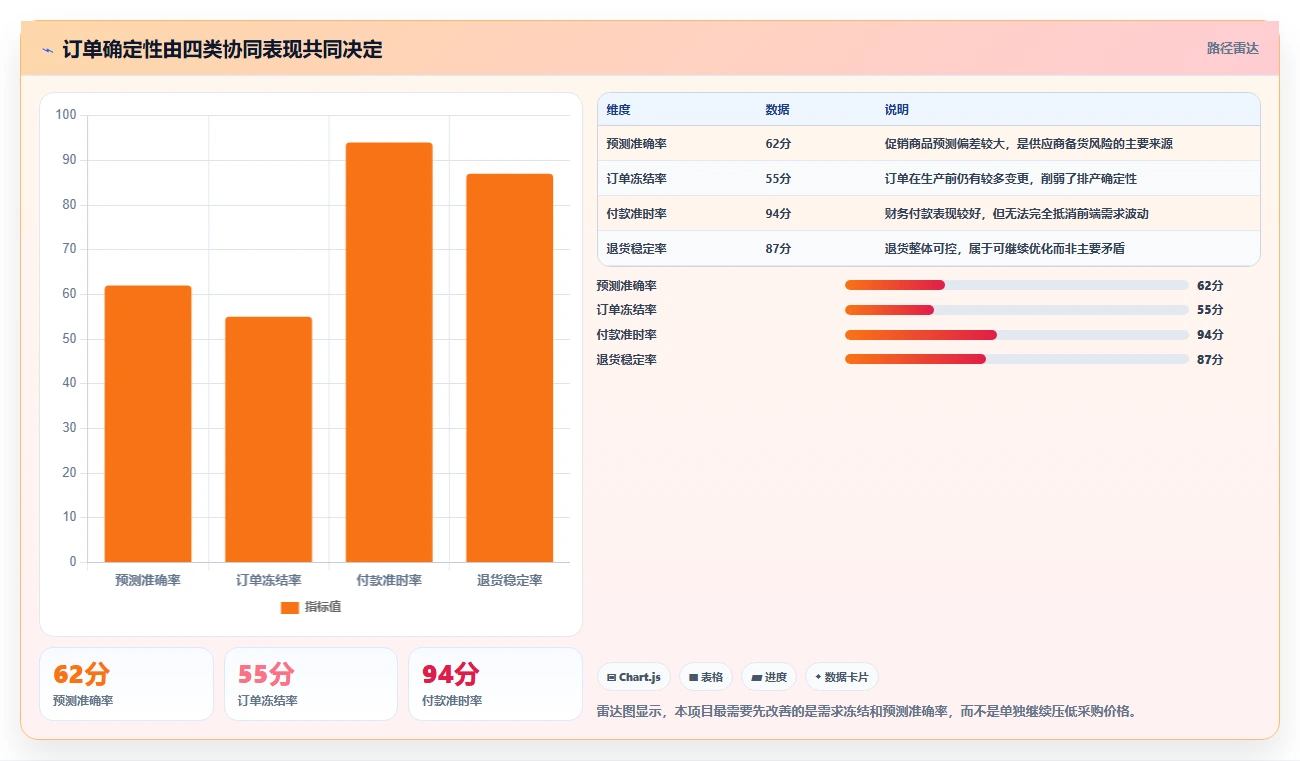Screen dimensions: 1300x761
Task: Click the 路径雷达 label in header
Action: click(1232, 48)
